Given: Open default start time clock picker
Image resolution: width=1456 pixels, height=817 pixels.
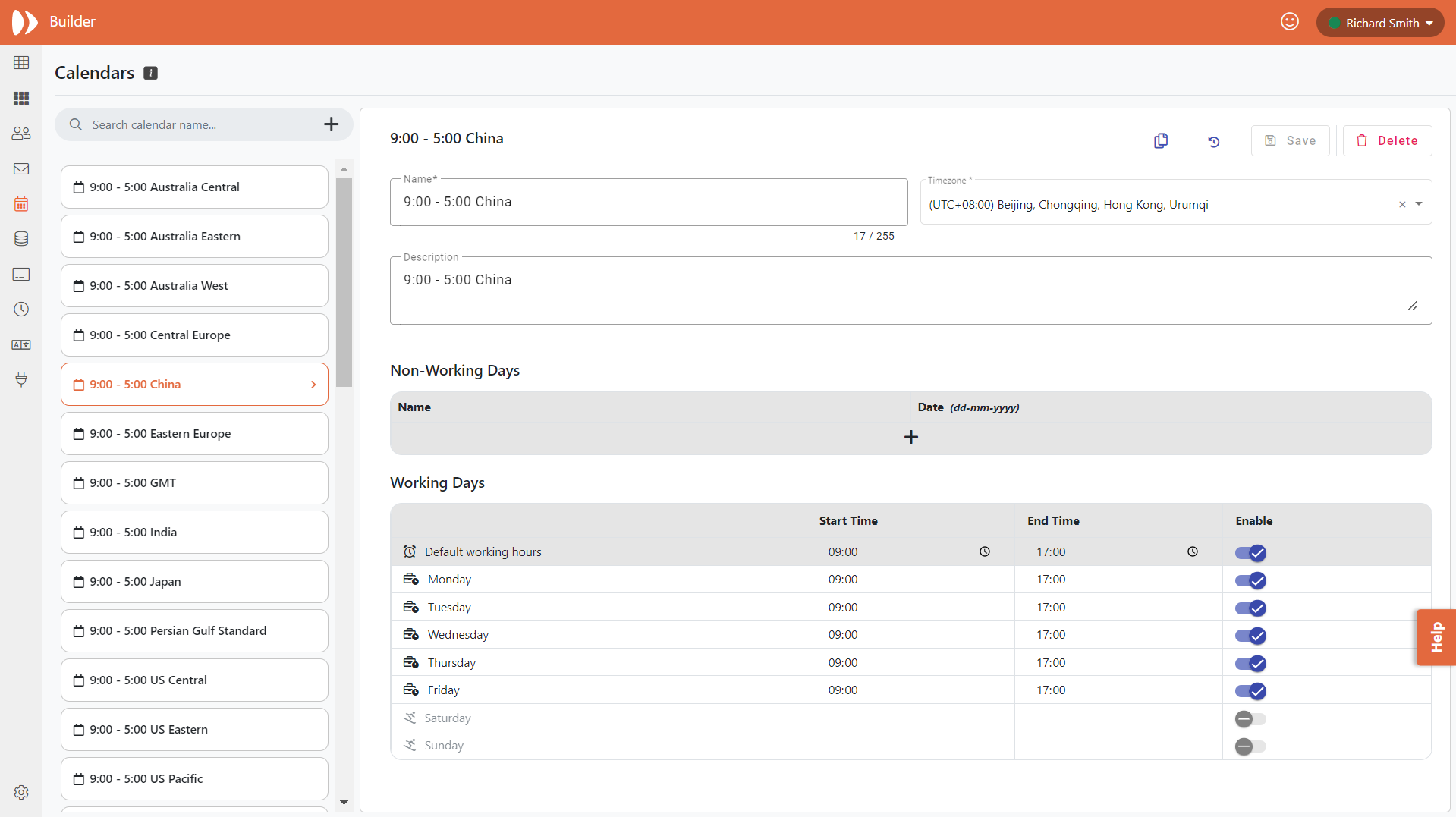Looking at the screenshot, I should tap(984, 552).
